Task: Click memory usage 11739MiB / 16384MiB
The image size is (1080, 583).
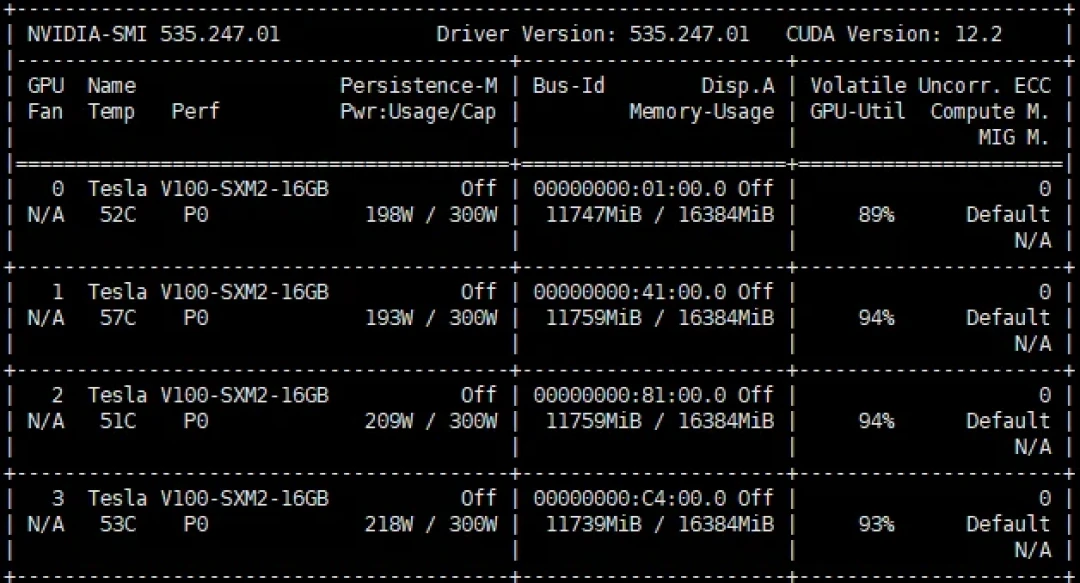Action: coord(660,525)
